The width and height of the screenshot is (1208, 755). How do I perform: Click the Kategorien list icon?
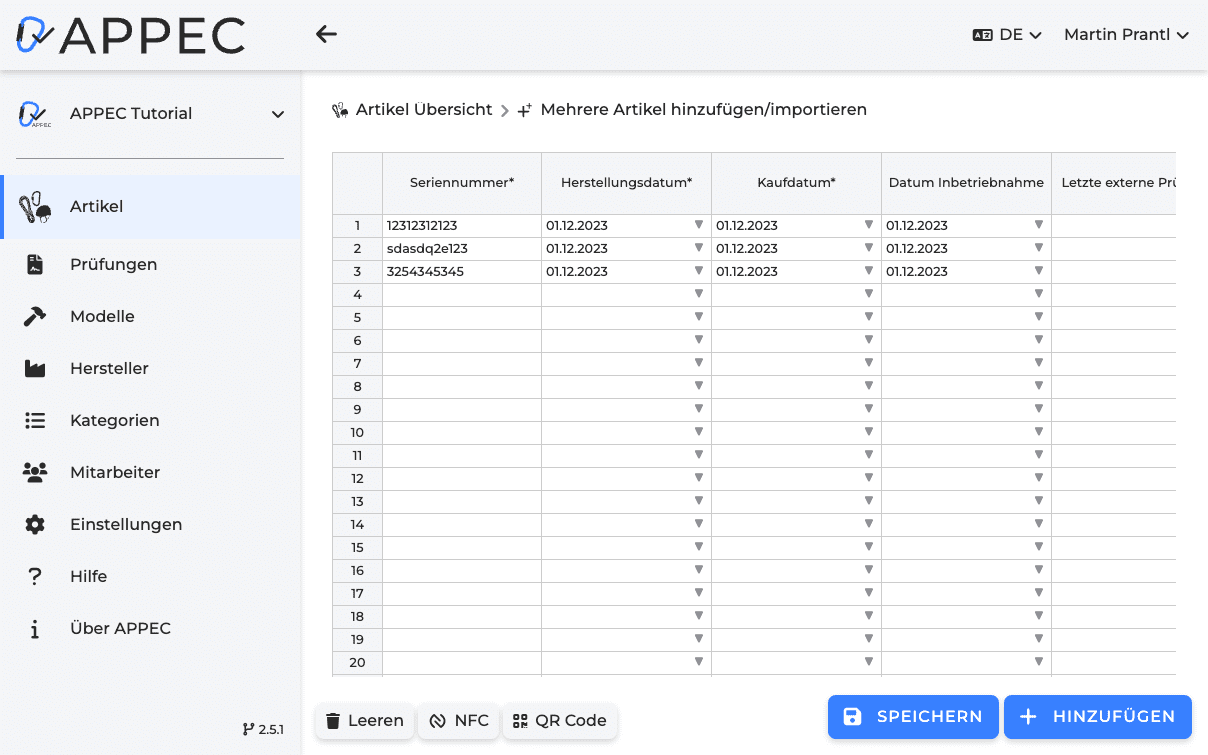click(x=35, y=421)
